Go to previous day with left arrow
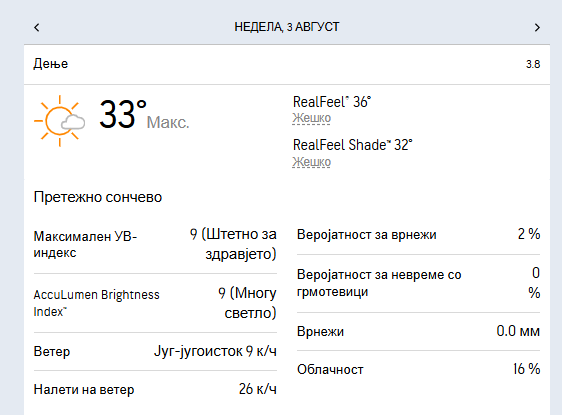 click(37, 27)
